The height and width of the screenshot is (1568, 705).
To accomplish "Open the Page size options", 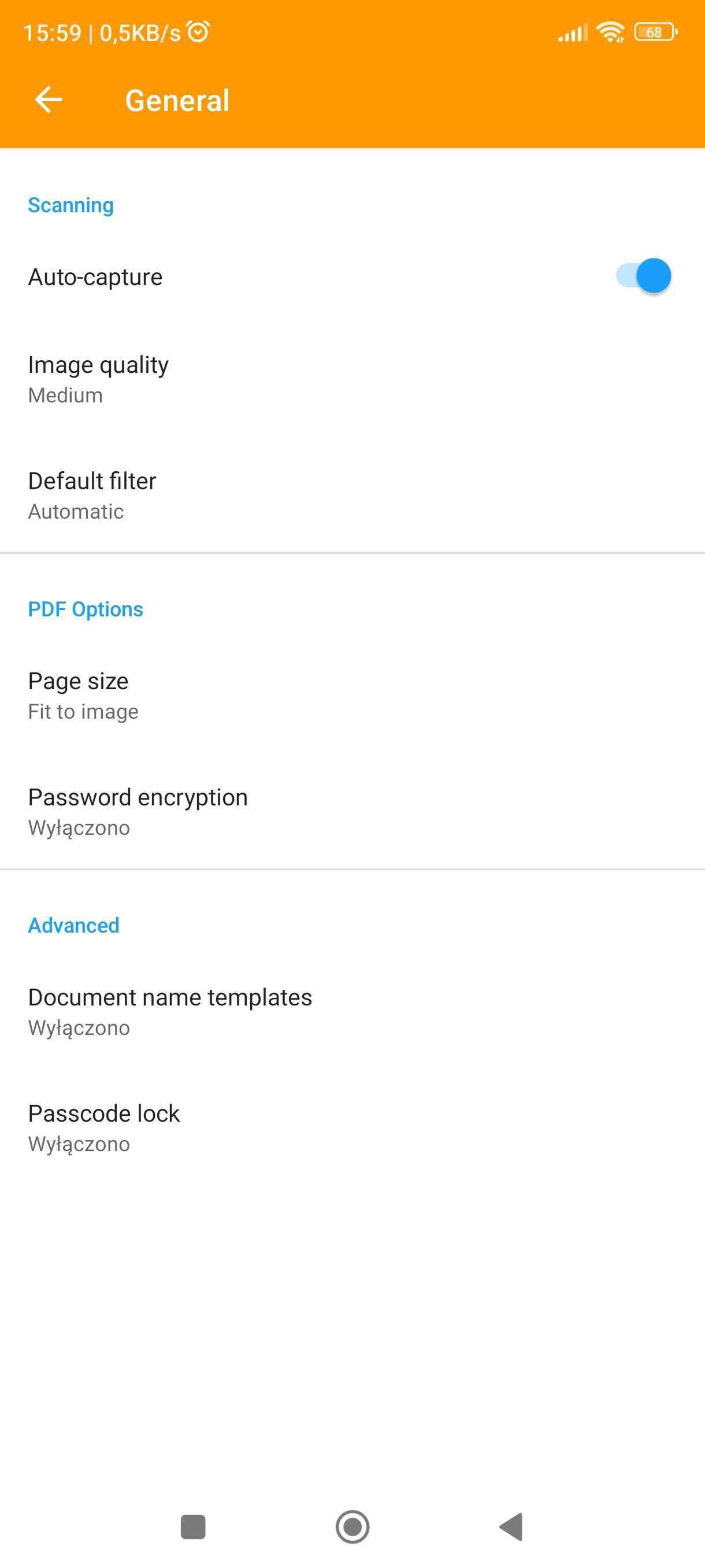I will (x=353, y=696).
